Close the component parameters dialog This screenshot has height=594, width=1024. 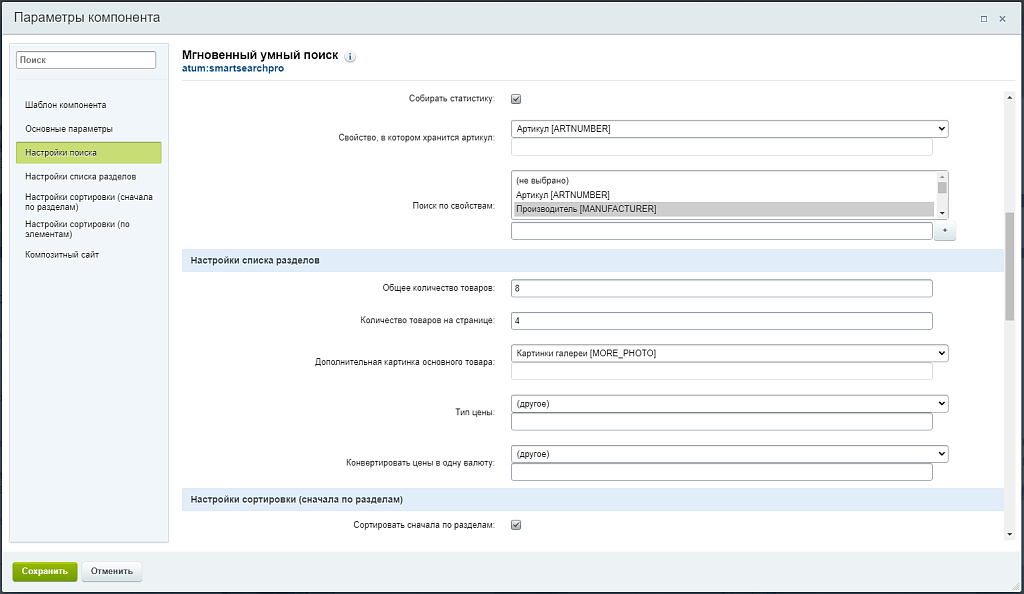tap(1003, 18)
